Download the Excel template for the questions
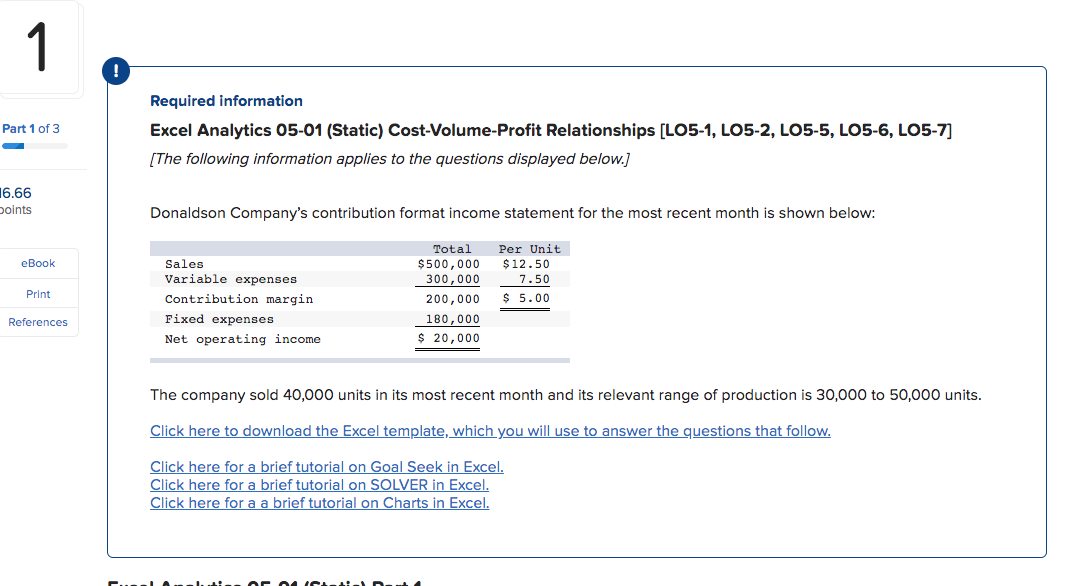The height and width of the screenshot is (586, 1071). (x=490, y=431)
